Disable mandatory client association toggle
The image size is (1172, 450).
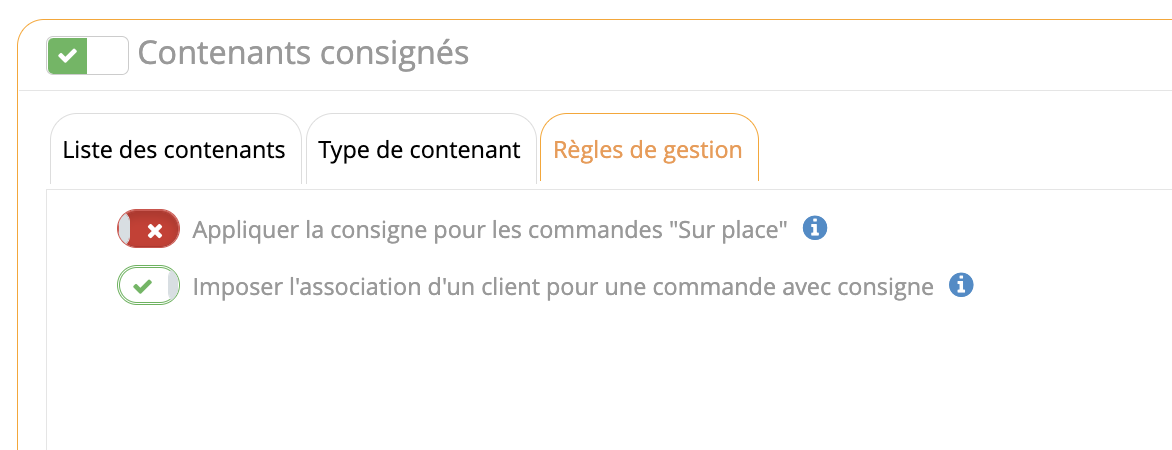(148, 286)
